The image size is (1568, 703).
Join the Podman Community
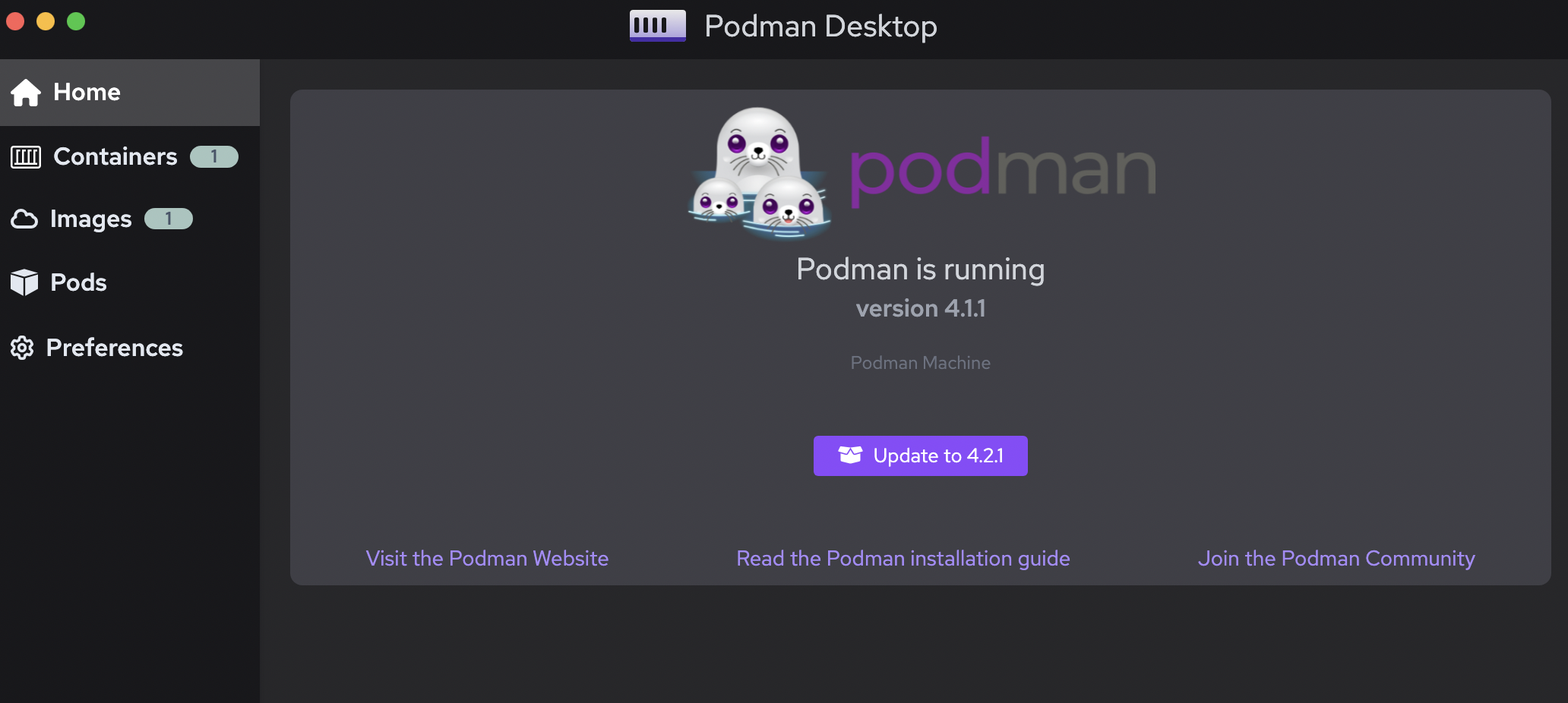pos(1336,558)
